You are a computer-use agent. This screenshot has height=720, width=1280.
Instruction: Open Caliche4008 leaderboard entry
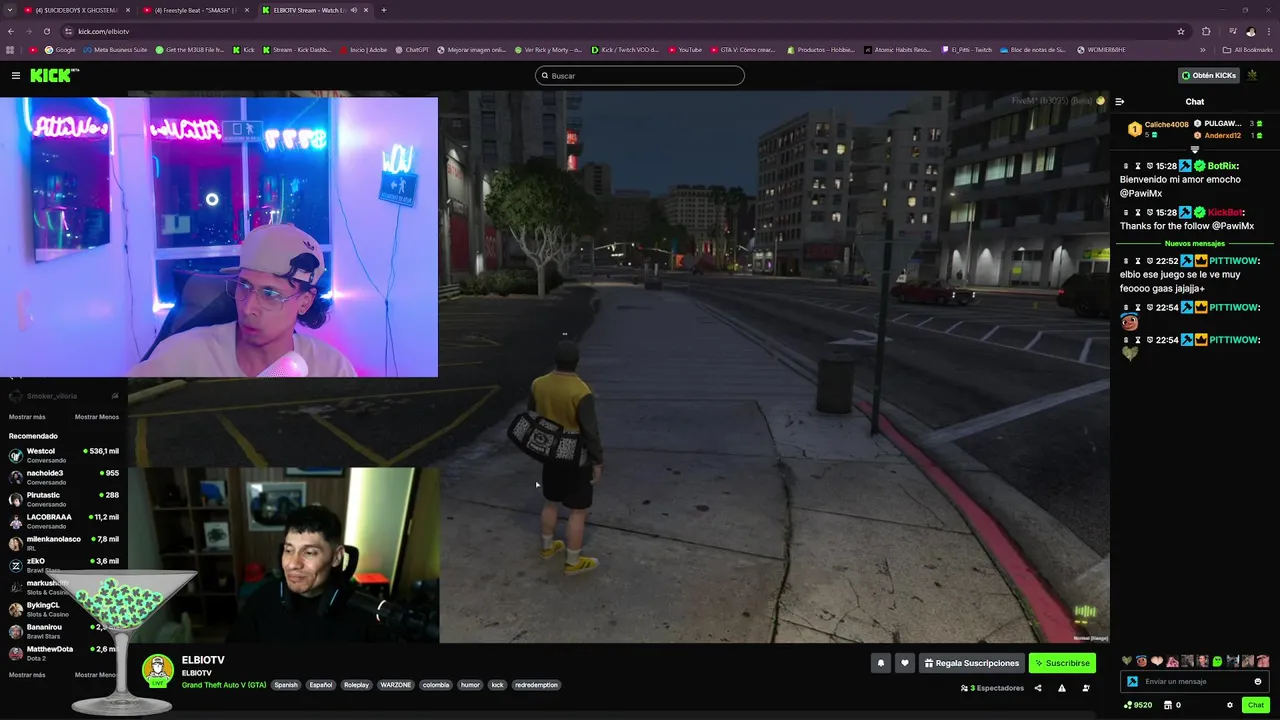(x=1158, y=129)
